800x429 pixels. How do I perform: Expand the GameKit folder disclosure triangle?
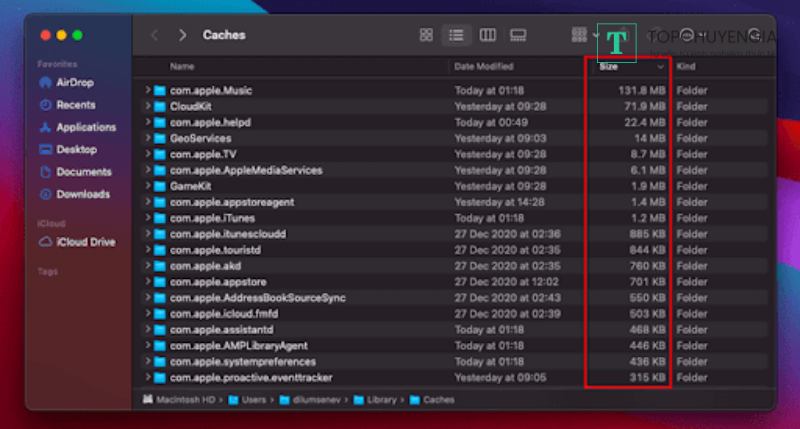tap(147, 186)
